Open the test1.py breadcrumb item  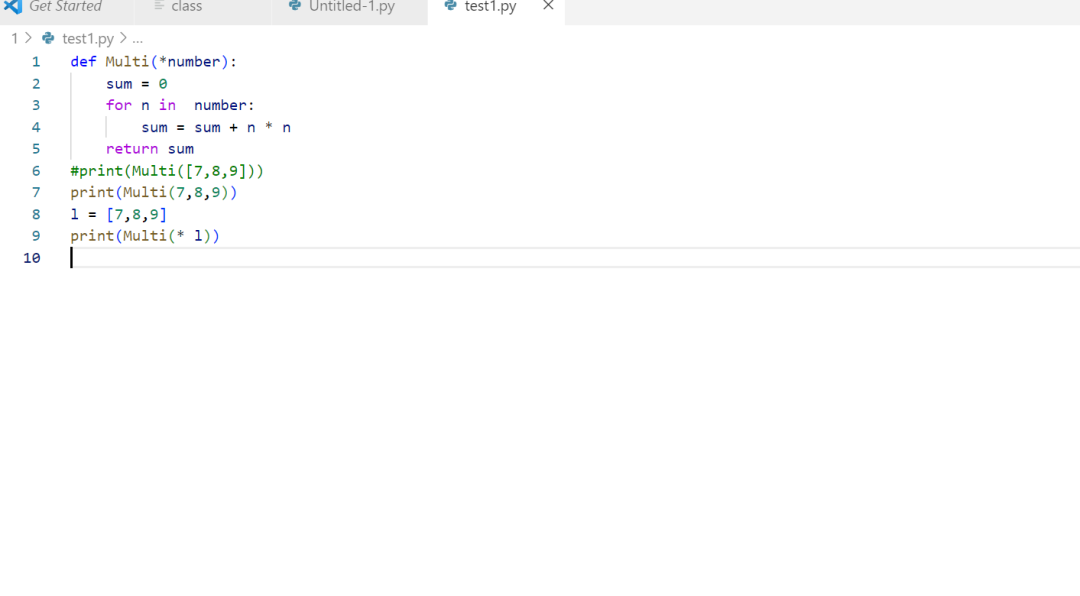87,39
